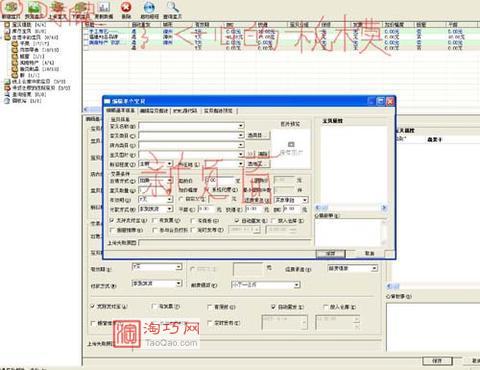This screenshot has height=370, width=480.
Task: Open 运费承担 dropdown in main window
Action: (374, 268)
